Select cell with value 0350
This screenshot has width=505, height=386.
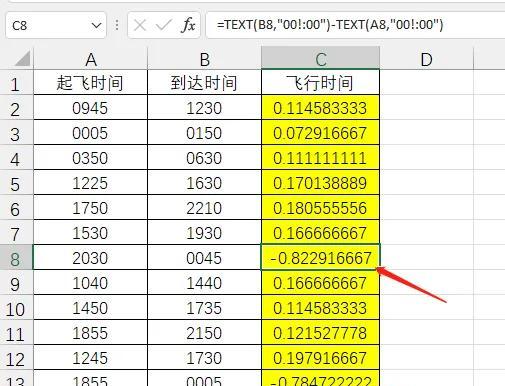[x=91, y=158]
